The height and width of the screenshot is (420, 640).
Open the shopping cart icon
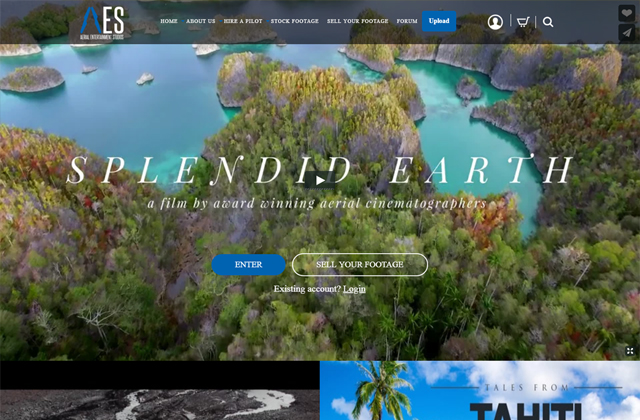[x=523, y=22]
